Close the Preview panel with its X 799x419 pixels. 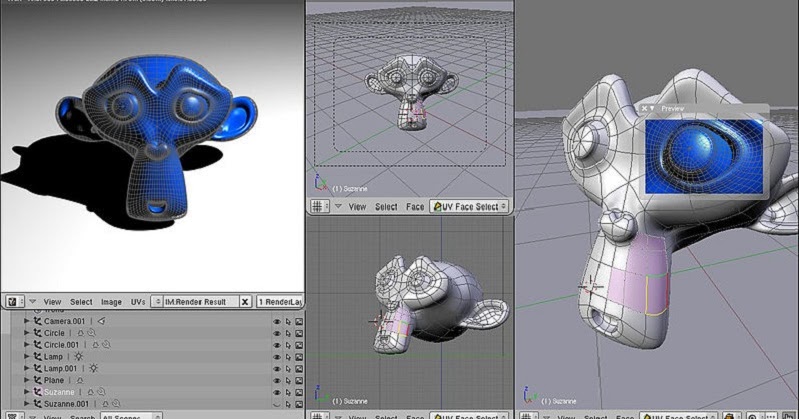click(x=644, y=109)
